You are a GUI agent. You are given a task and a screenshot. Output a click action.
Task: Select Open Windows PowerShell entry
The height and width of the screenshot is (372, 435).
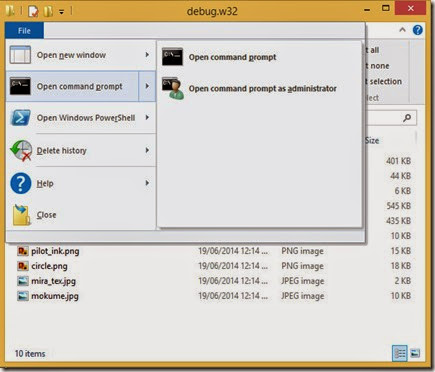click(81, 118)
